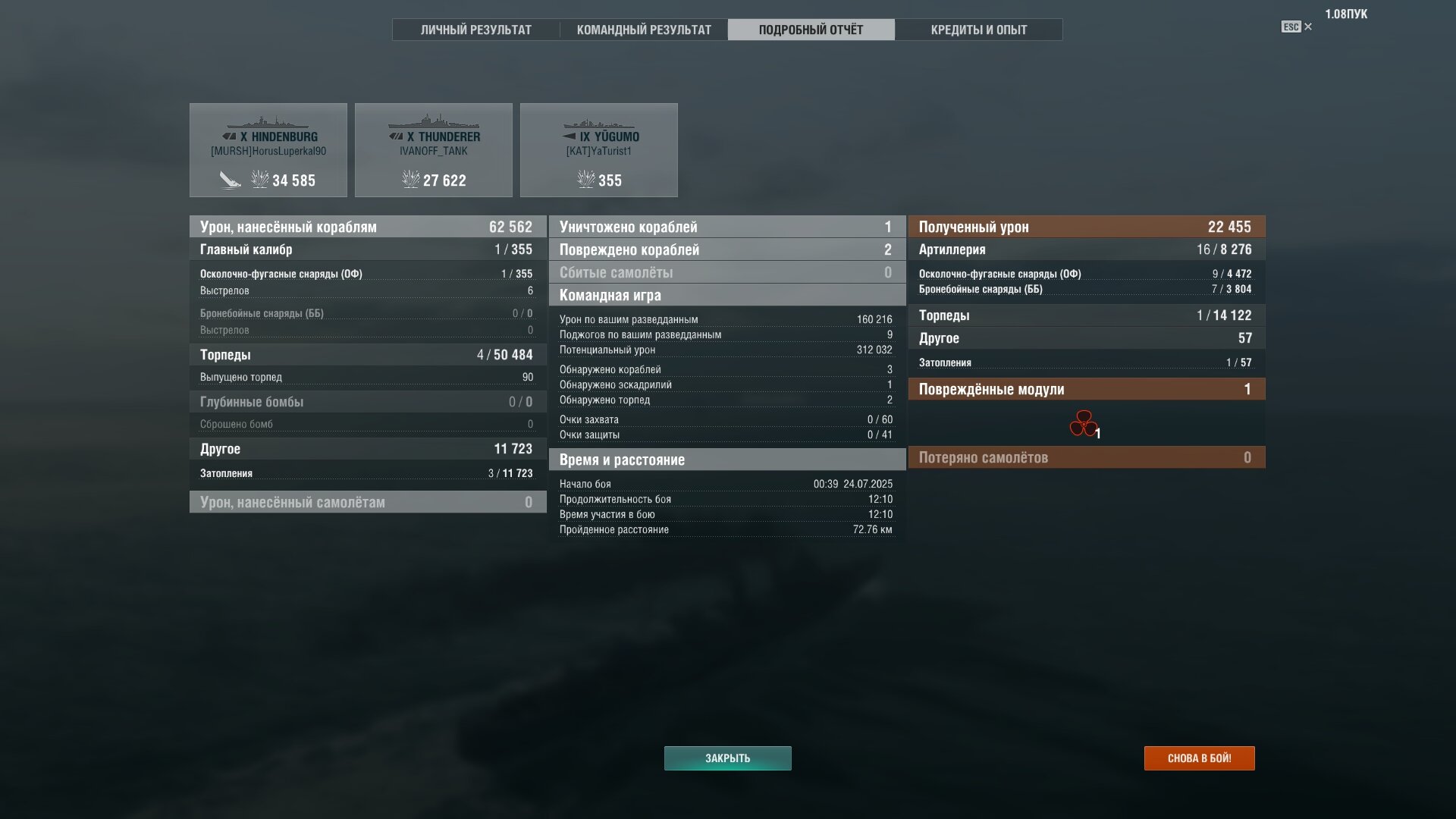Click the Yūgumo destroyer silhouette icon
The width and height of the screenshot is (1456, 819).
(598, 124)
